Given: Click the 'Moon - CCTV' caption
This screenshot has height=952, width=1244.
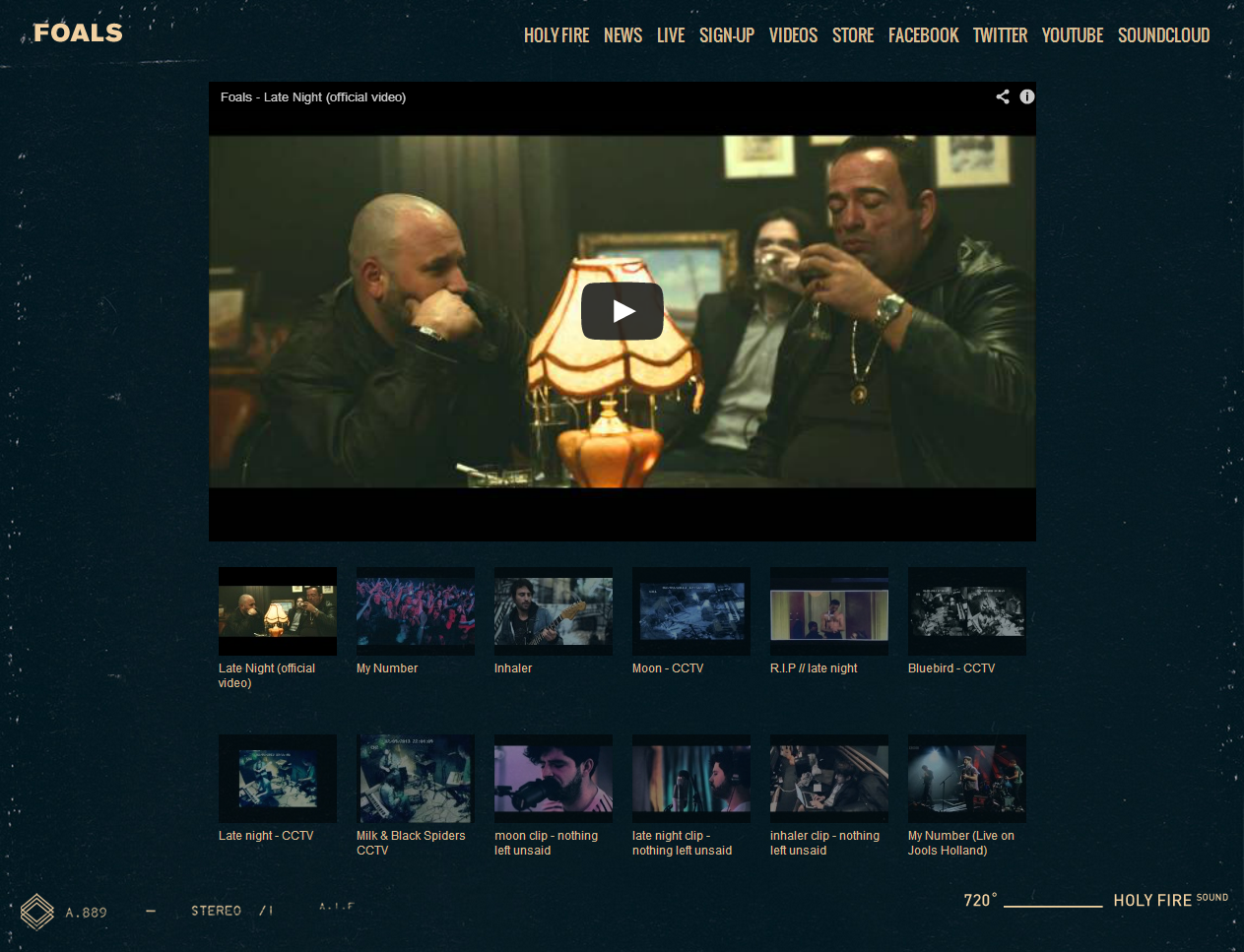Looking at the screenshot, I should coord(668,668).
